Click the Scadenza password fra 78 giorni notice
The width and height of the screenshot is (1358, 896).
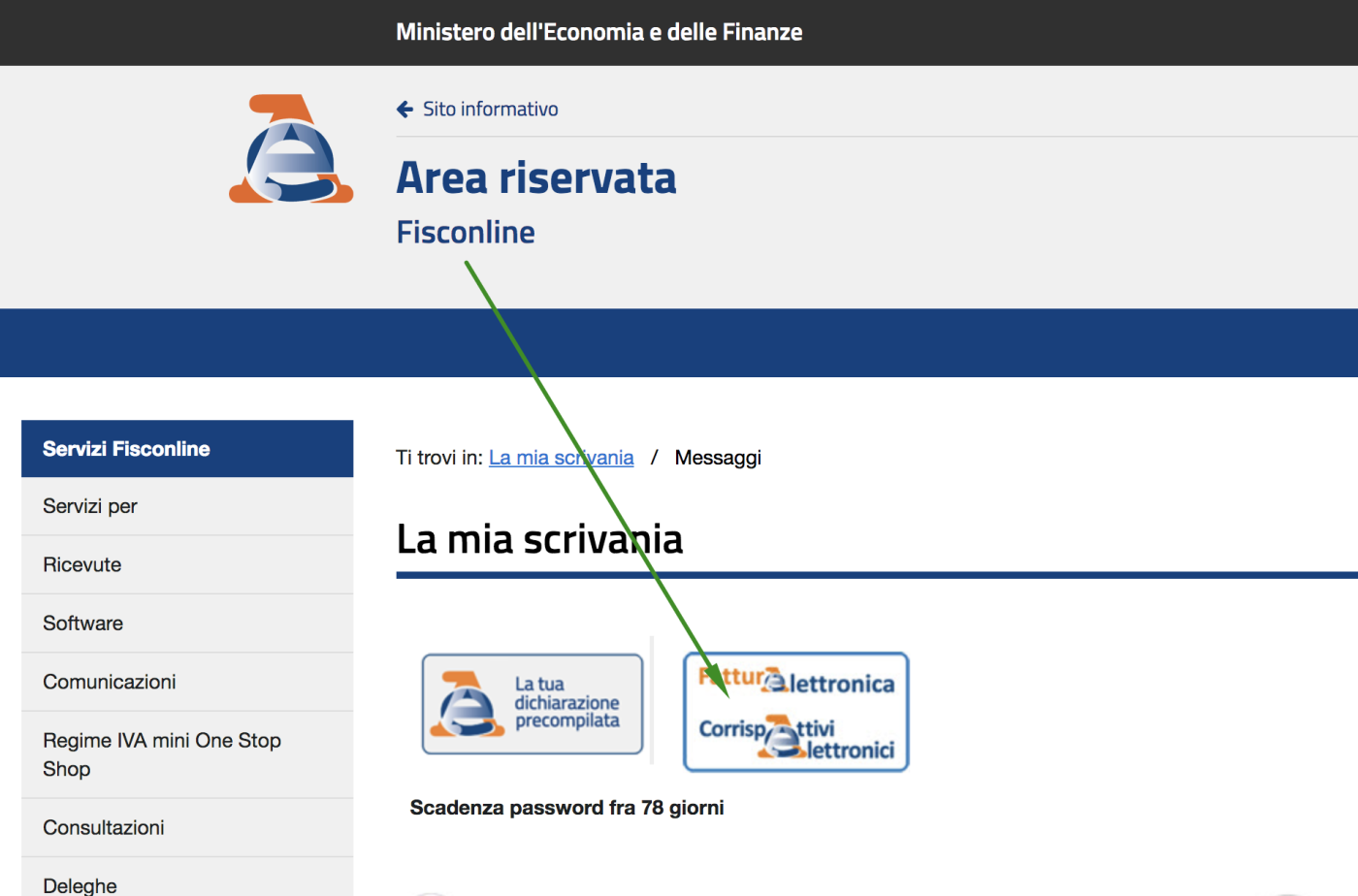[x=566, y=808]
